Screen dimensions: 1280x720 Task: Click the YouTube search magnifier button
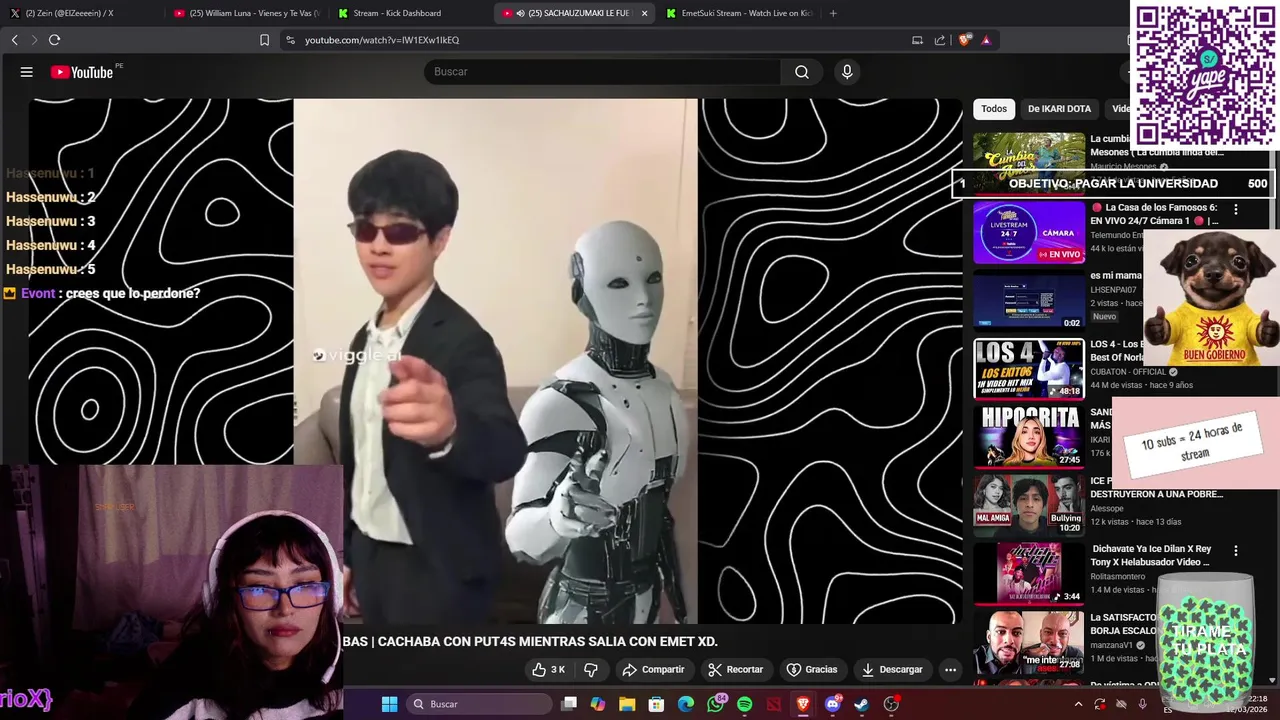pos(802,72)
